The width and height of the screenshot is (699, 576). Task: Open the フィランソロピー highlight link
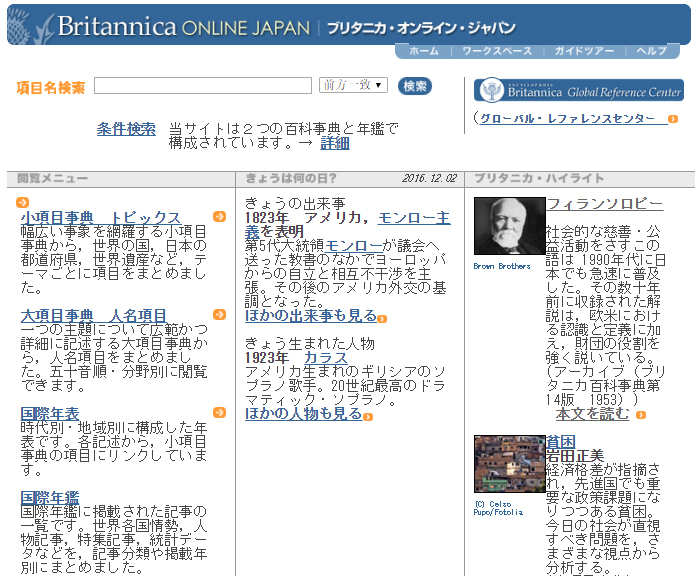click(x=604, y=204)
